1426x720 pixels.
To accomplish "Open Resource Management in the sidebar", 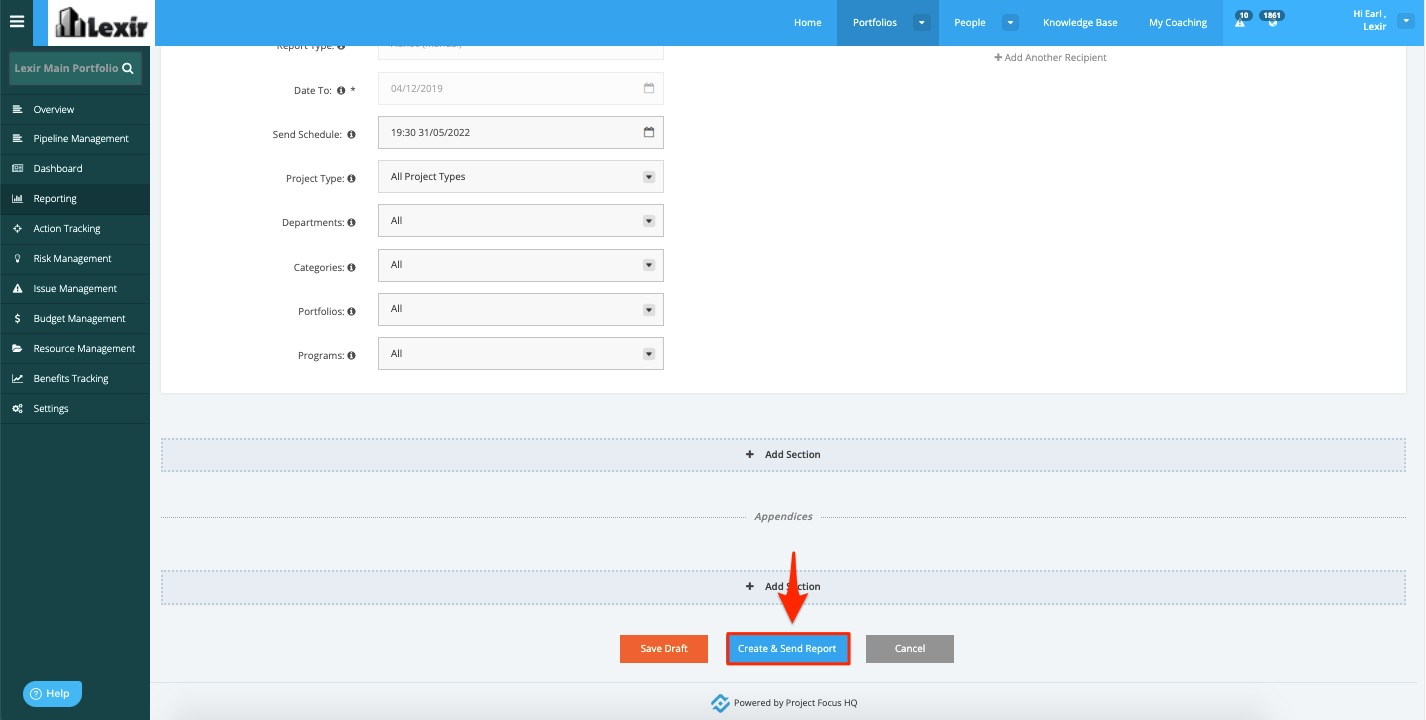I will (x=75, y=349).
